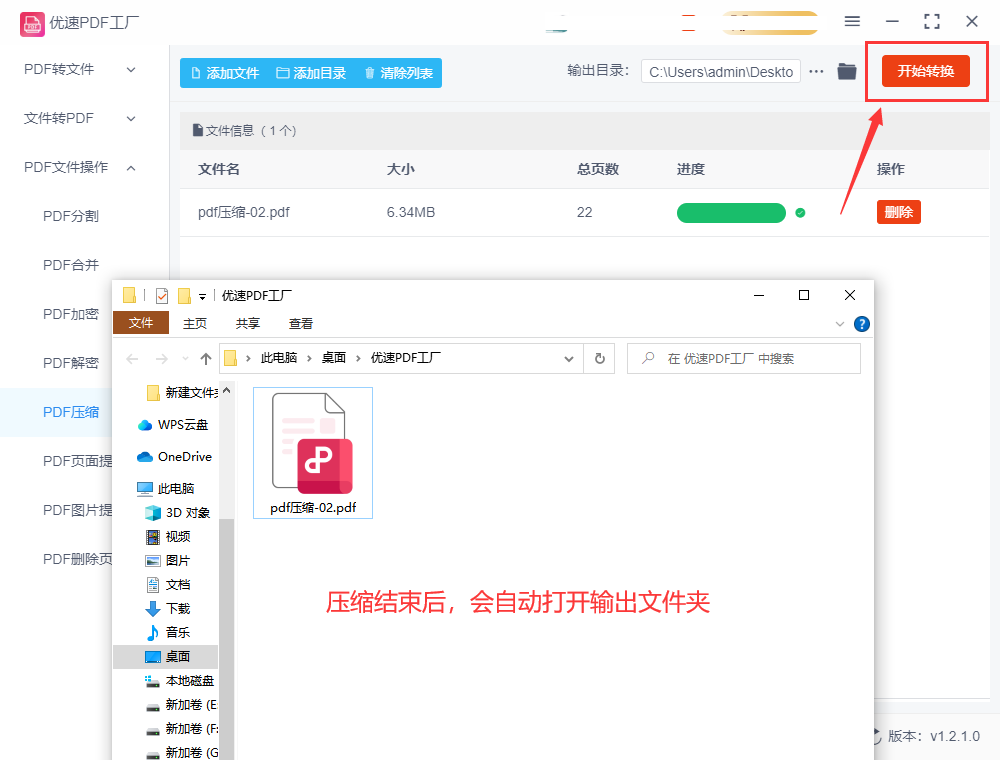The height and width of the screenshot is (760, 1000).
Task: Open output folder via dark folder icon
Action: (847, 71)
